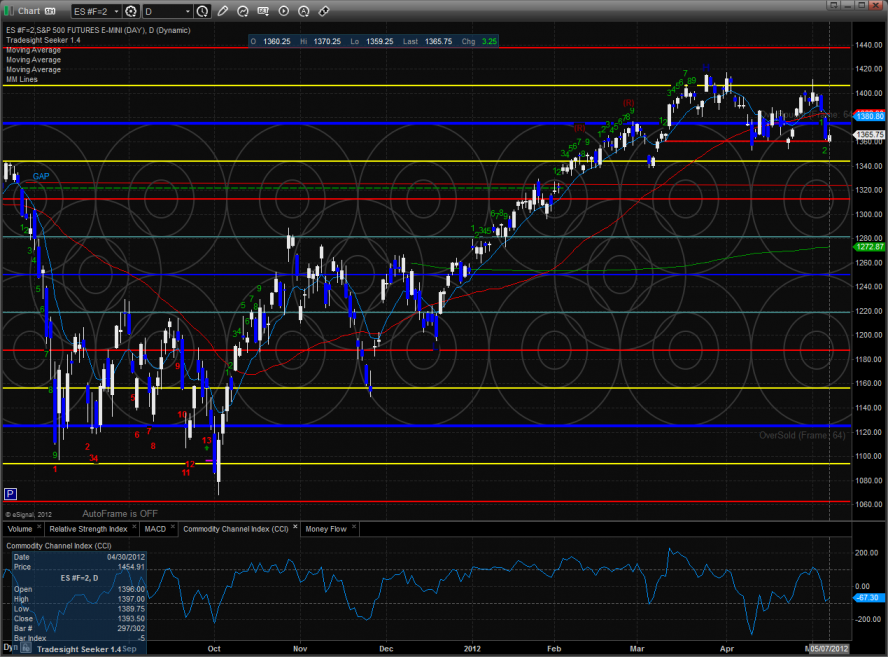888x657 pixels.
Task: Click the SEL selection toolbar icon
Action: point(264,12)
